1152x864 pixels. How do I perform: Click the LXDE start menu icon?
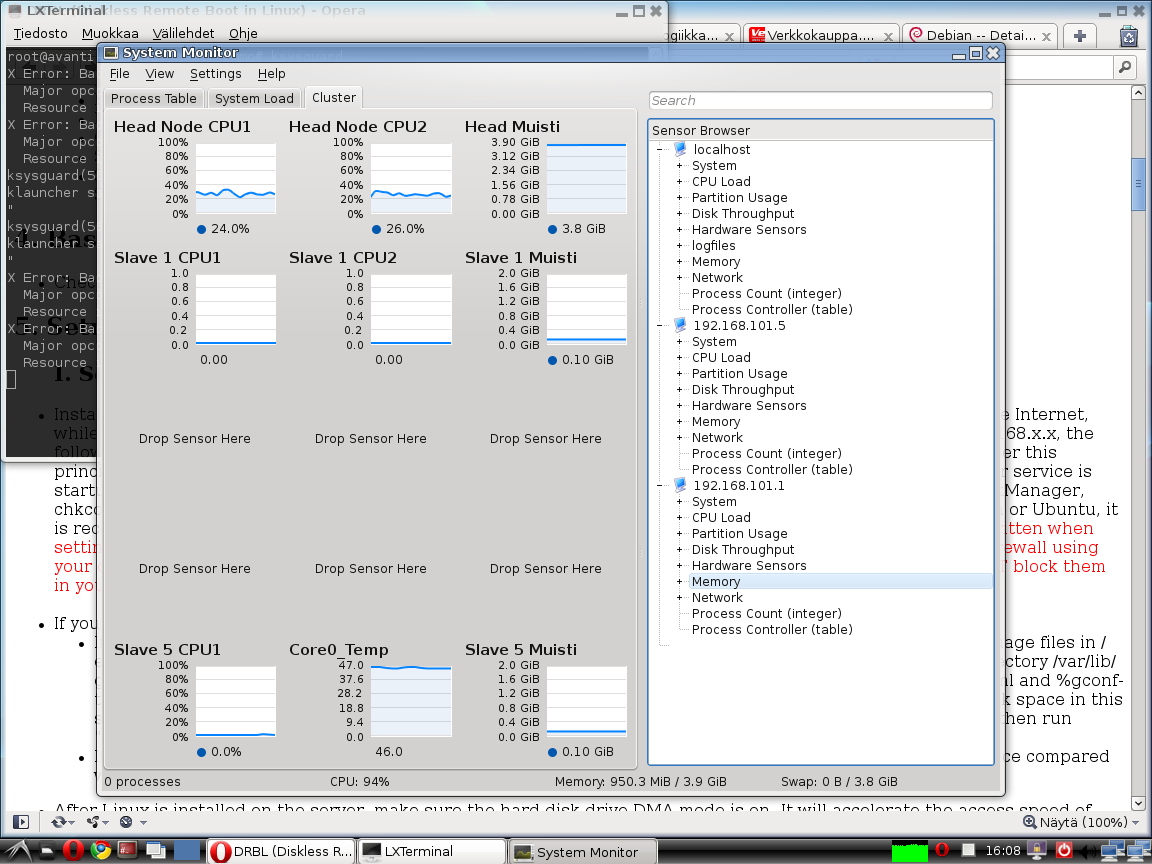point(20,851)
